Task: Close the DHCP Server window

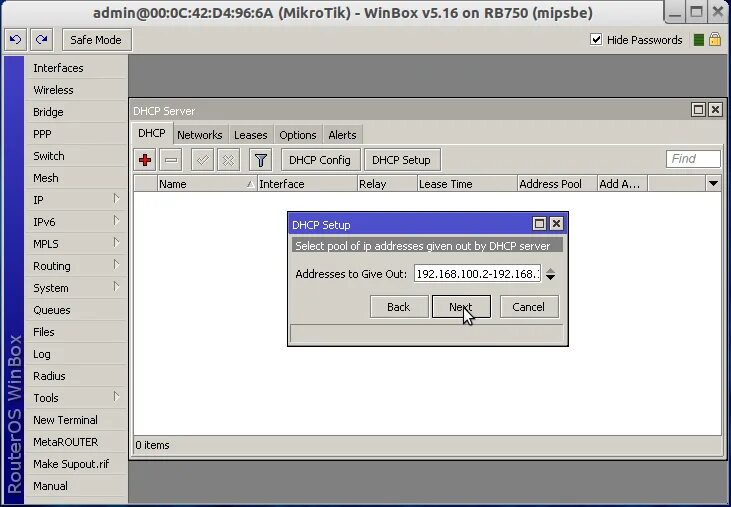Action: (715, 110)
